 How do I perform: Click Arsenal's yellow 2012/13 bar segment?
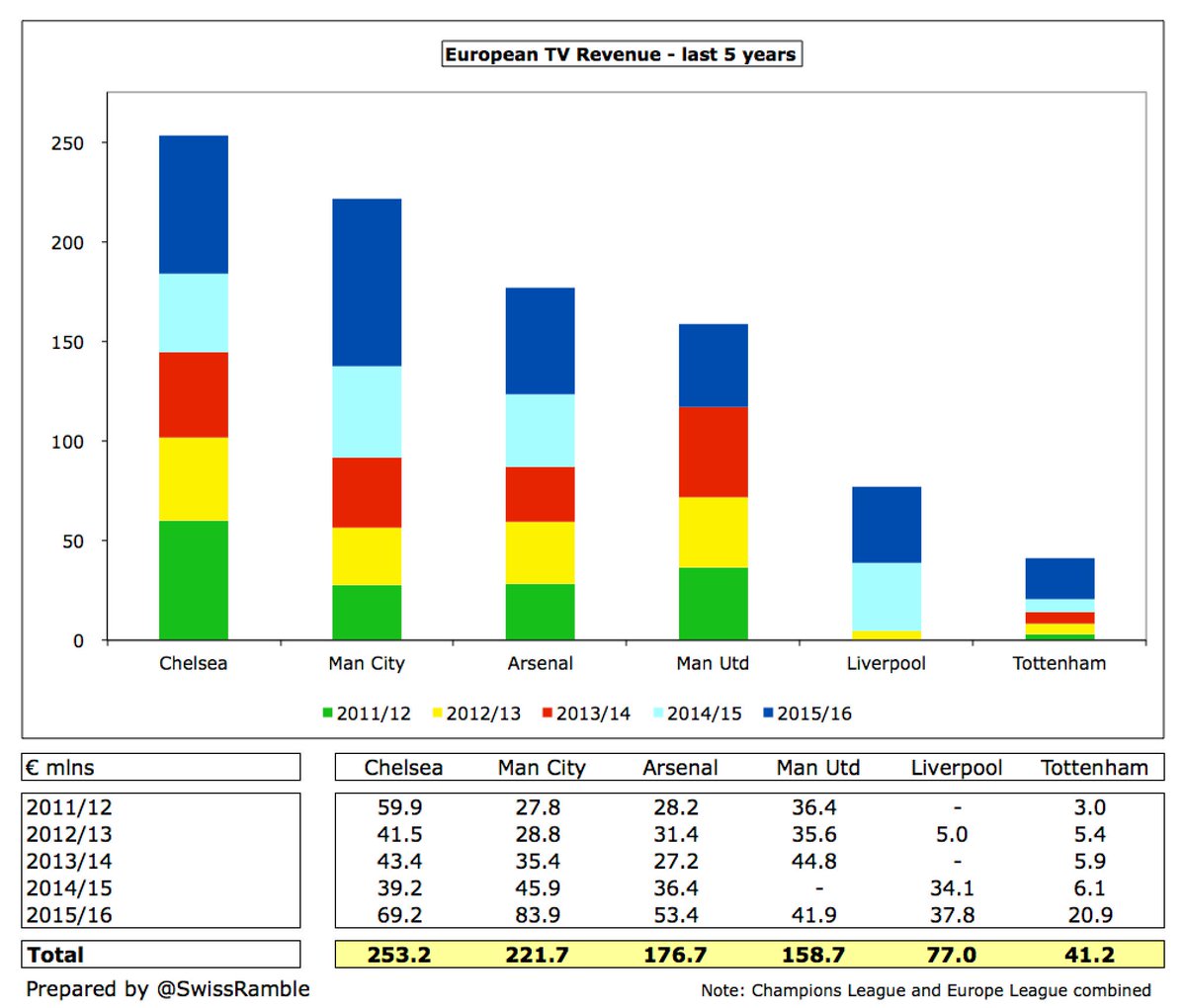[x=540, y=552]
